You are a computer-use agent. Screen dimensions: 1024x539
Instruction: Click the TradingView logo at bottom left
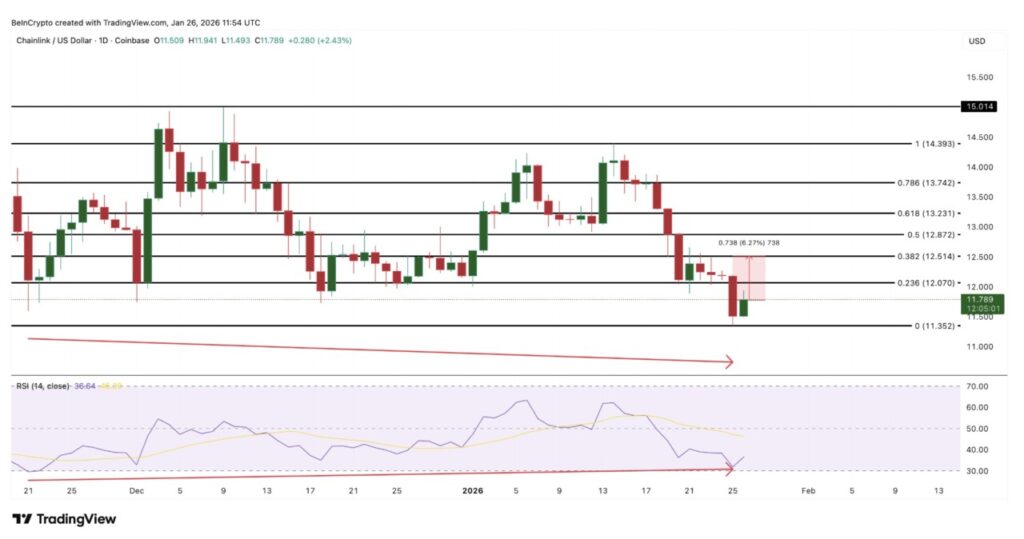[63, 519]
